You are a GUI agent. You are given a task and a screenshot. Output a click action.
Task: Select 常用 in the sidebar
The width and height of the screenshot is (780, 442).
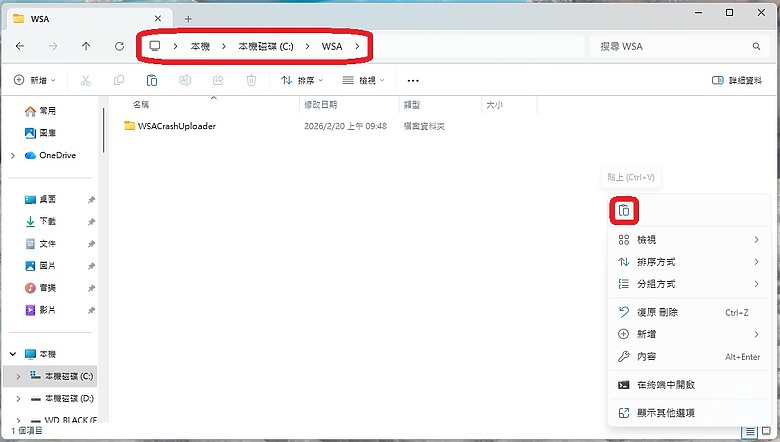[x=40, y=111]
